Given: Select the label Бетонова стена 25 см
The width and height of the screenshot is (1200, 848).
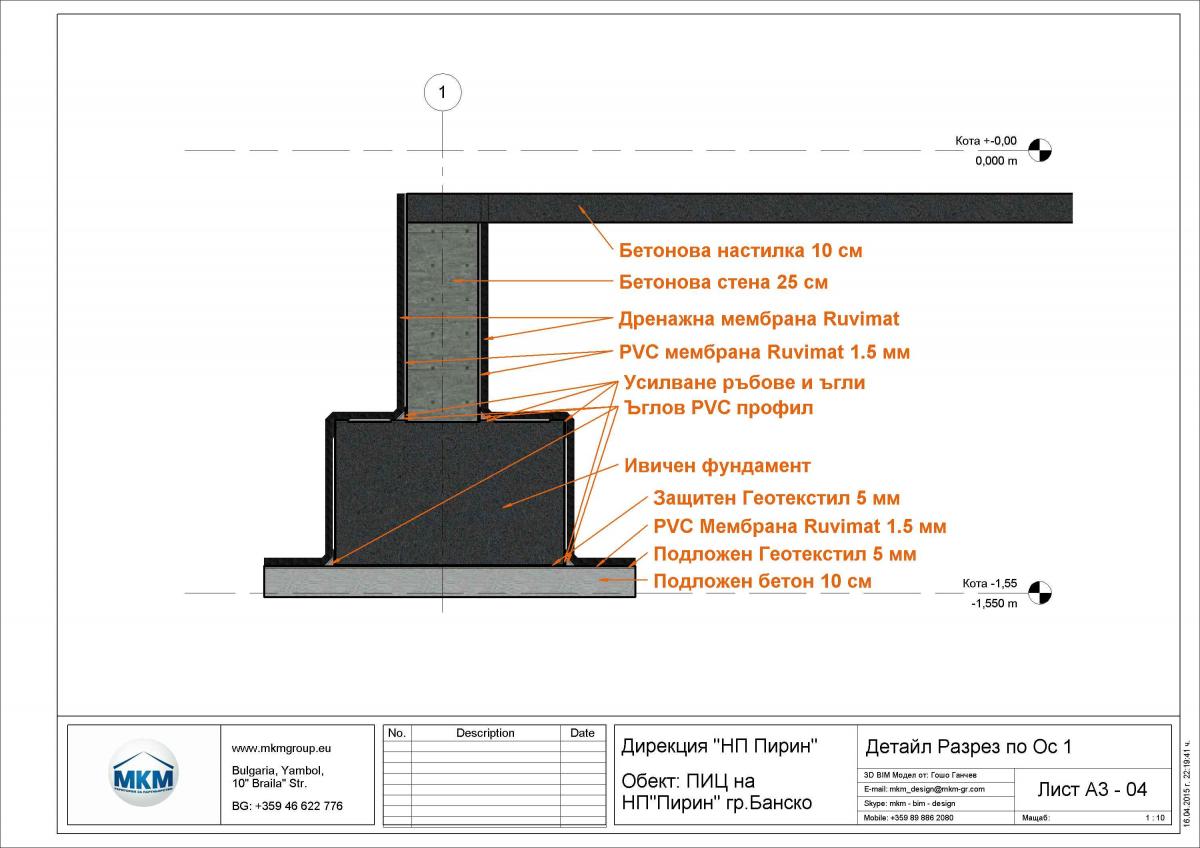Looking at the screenshot, I should pos(723,282).
